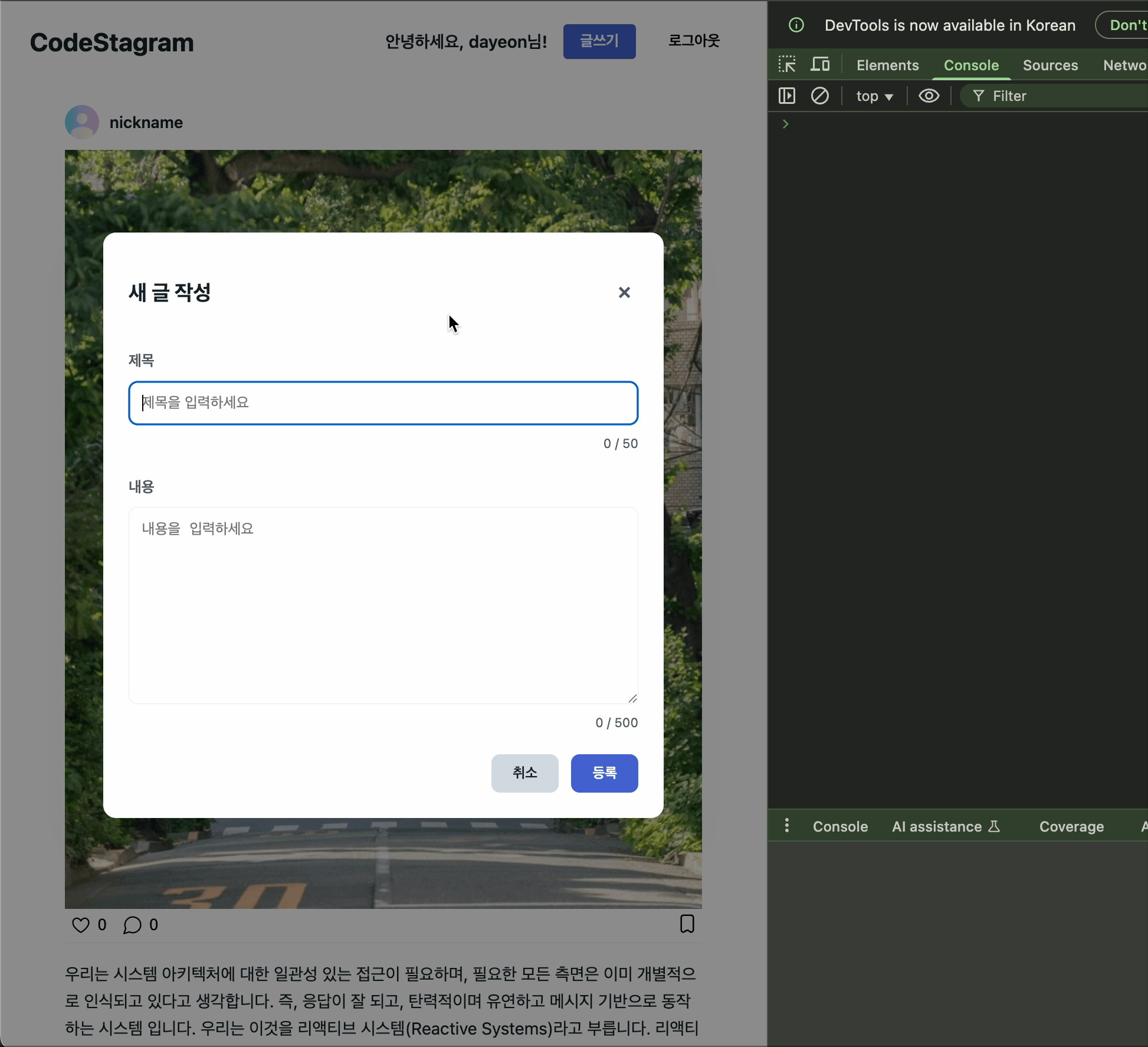Toggle the live expression eye icon
The image size is (1148, 1047).
pos(929,96)
